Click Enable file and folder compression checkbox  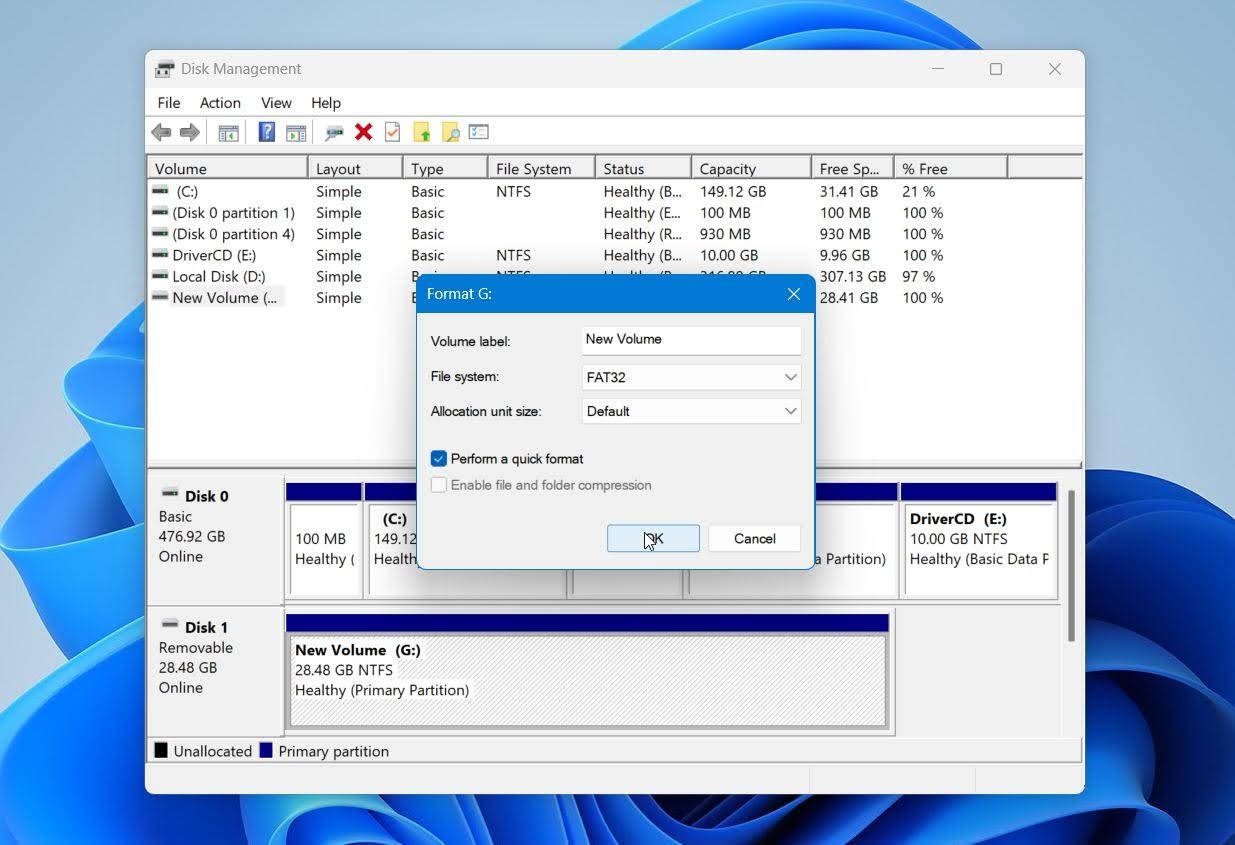(439, 485)
